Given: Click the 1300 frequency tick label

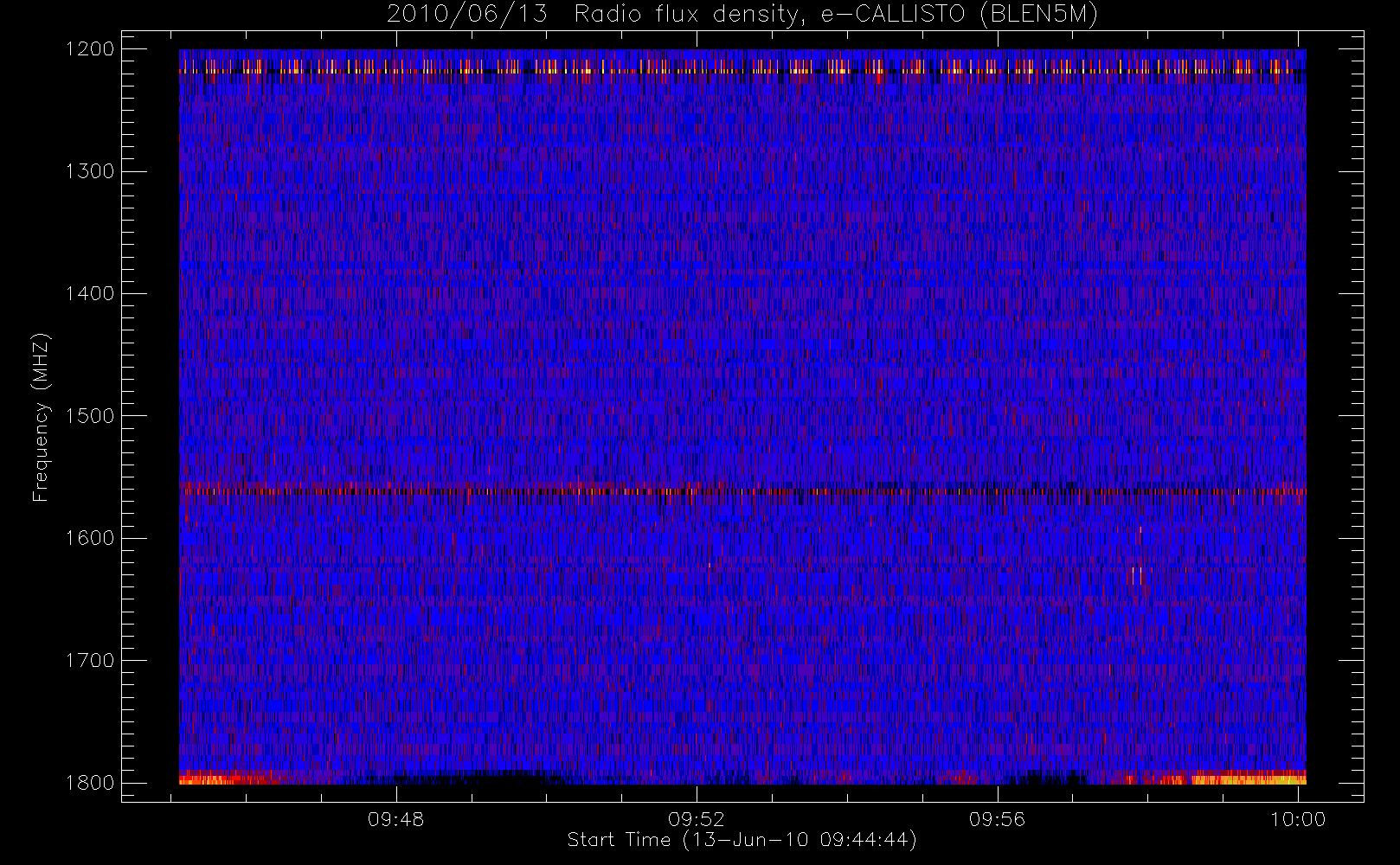Looking at the screenshot, I should click(x=90, y=171).
